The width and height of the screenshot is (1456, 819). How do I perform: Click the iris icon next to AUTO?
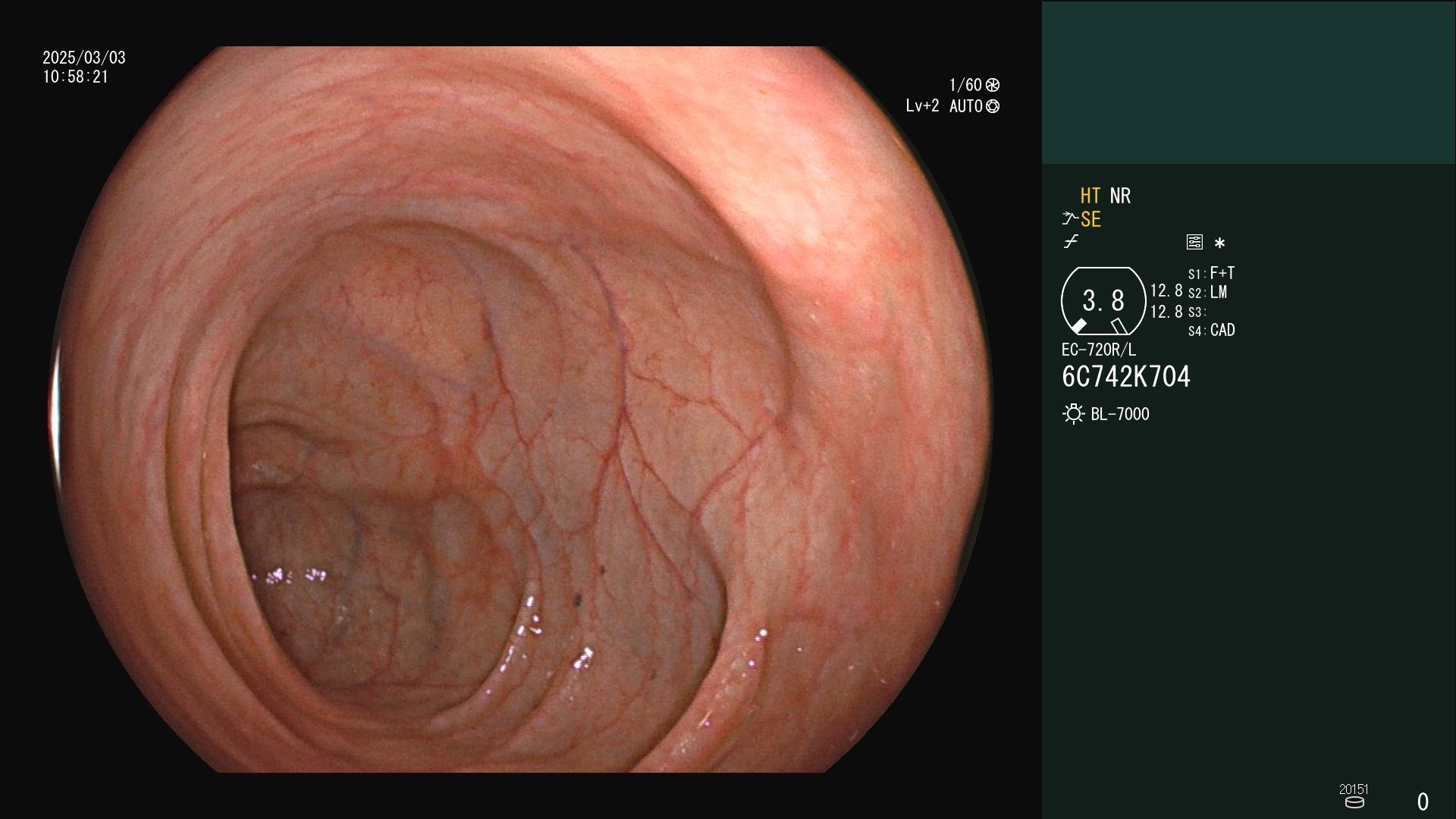point(992,106)
